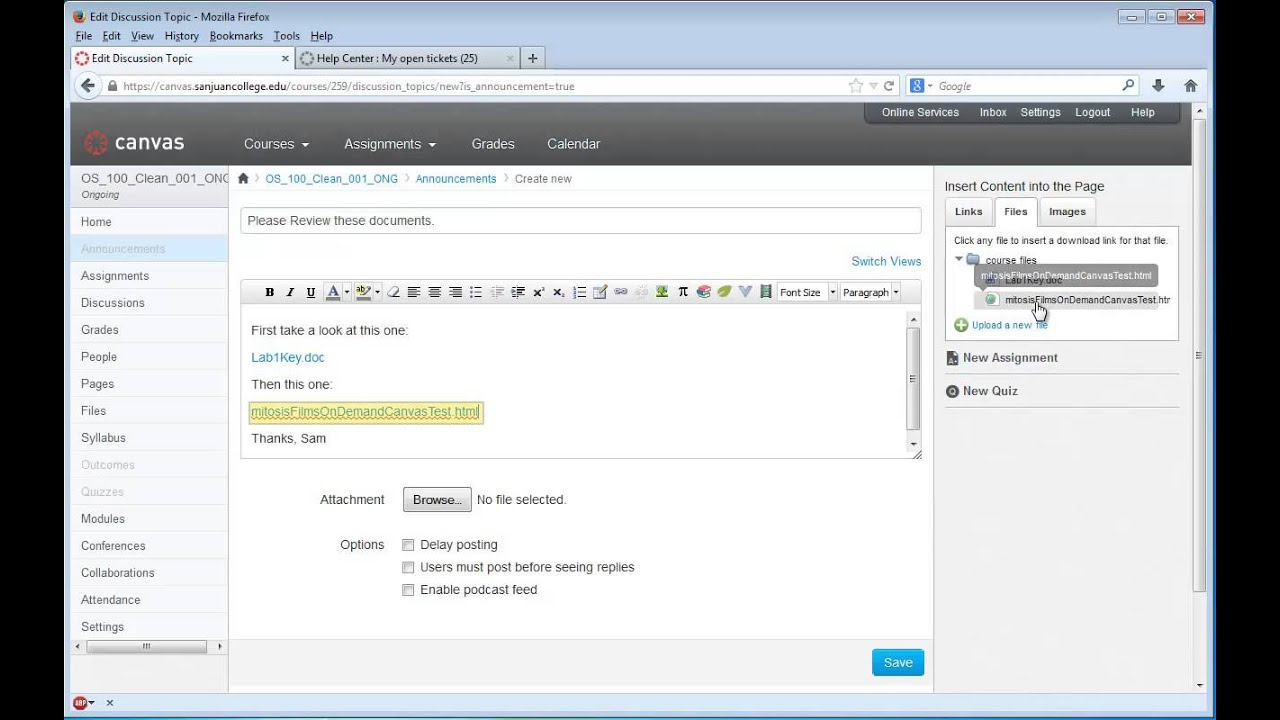Select mitosisFilmsOnDemandCanvasTest file in tree
1280x720 pixels.
coord(1086,300)
